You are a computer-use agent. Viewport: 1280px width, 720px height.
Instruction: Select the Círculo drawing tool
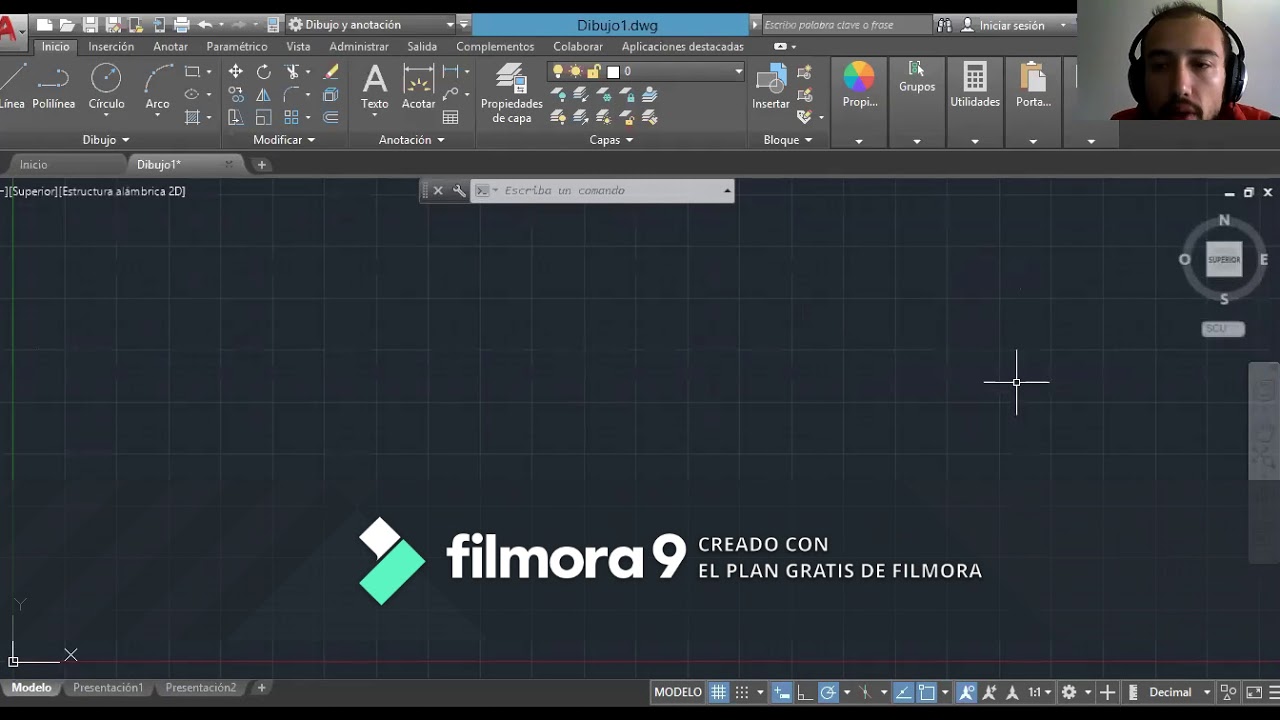106,88
